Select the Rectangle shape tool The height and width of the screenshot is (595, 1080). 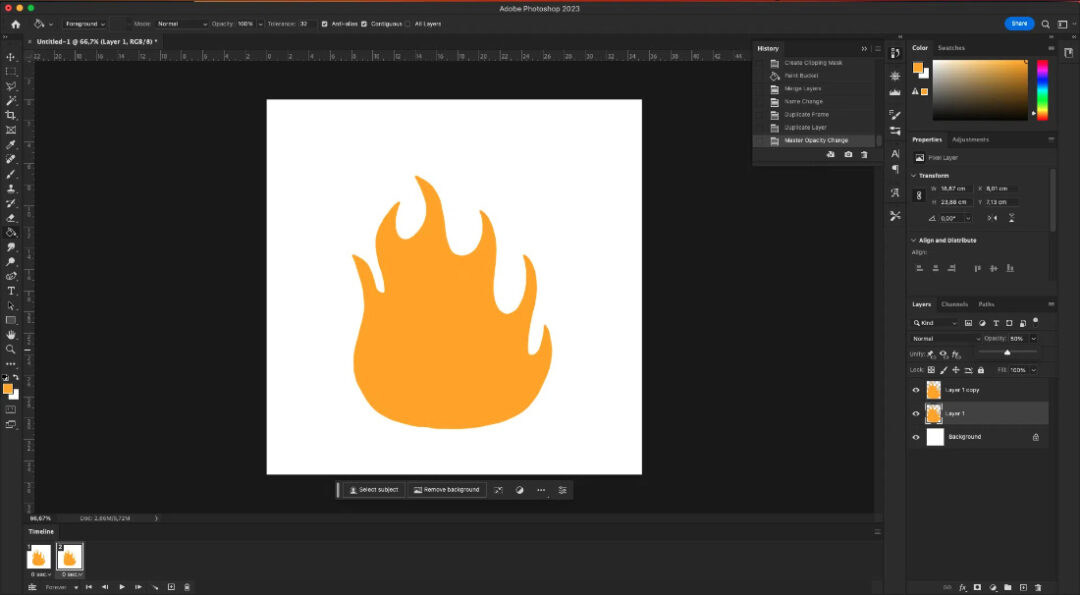coord(10,320)
